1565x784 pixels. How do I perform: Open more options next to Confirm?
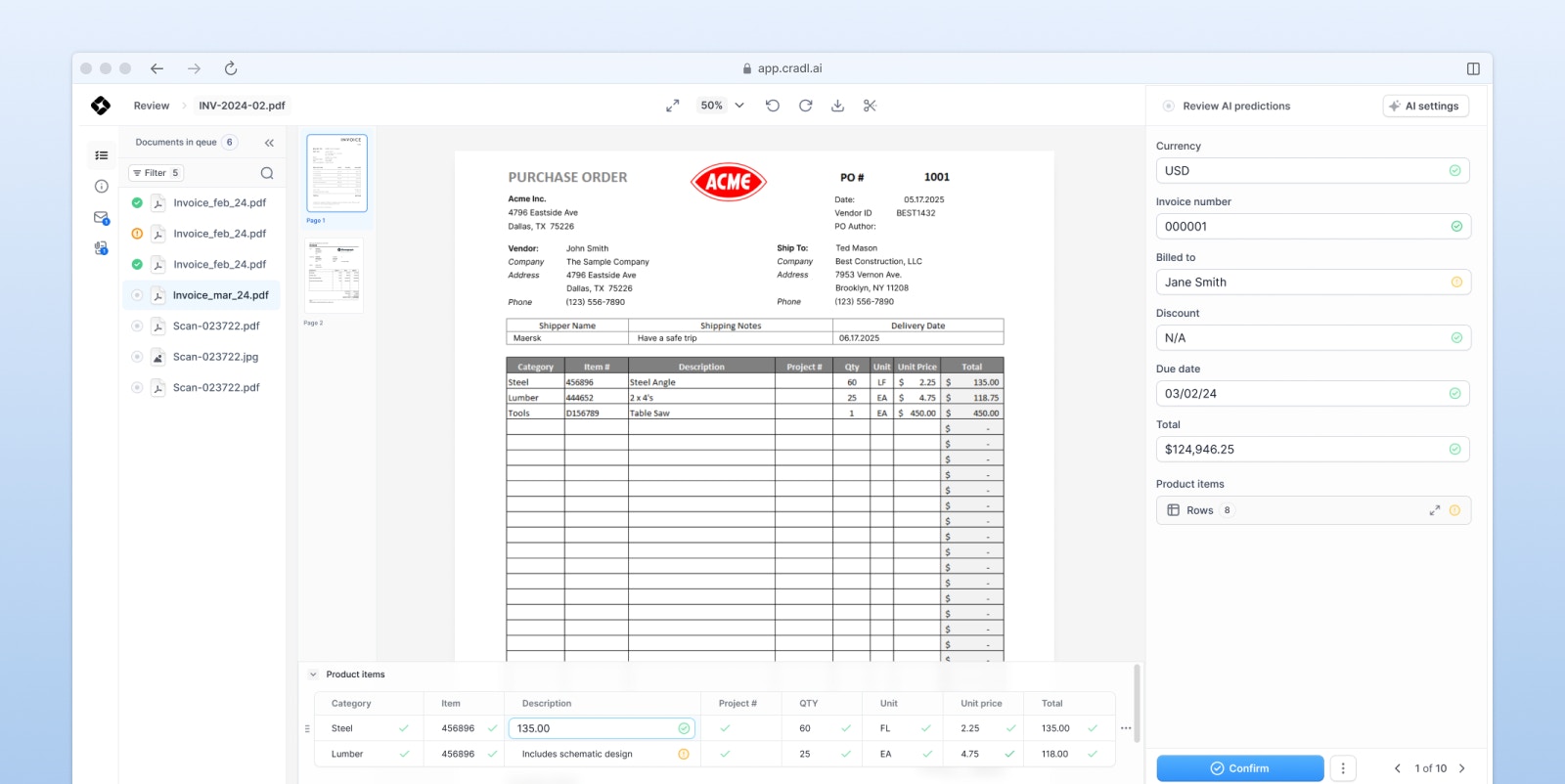click(1343, 768)
